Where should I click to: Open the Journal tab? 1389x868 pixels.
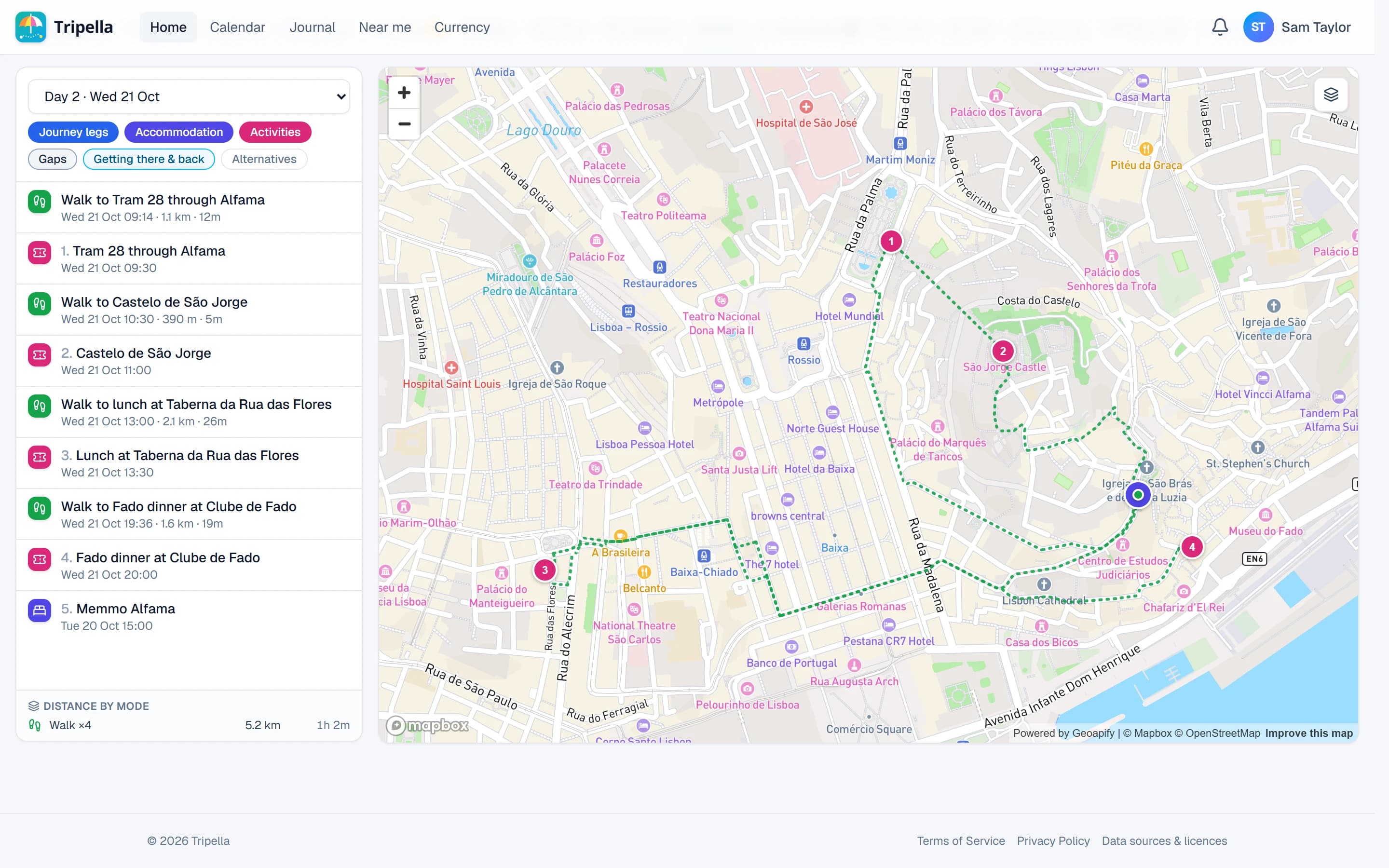click(312, 27)
